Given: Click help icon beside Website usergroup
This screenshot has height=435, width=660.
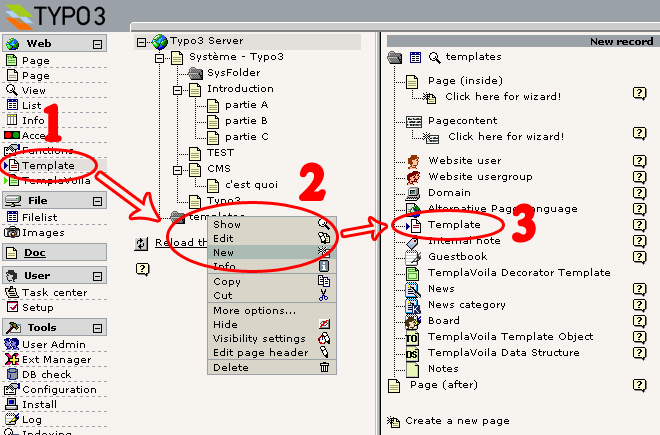Looking at the screenshot, I should tap(639, 176).
